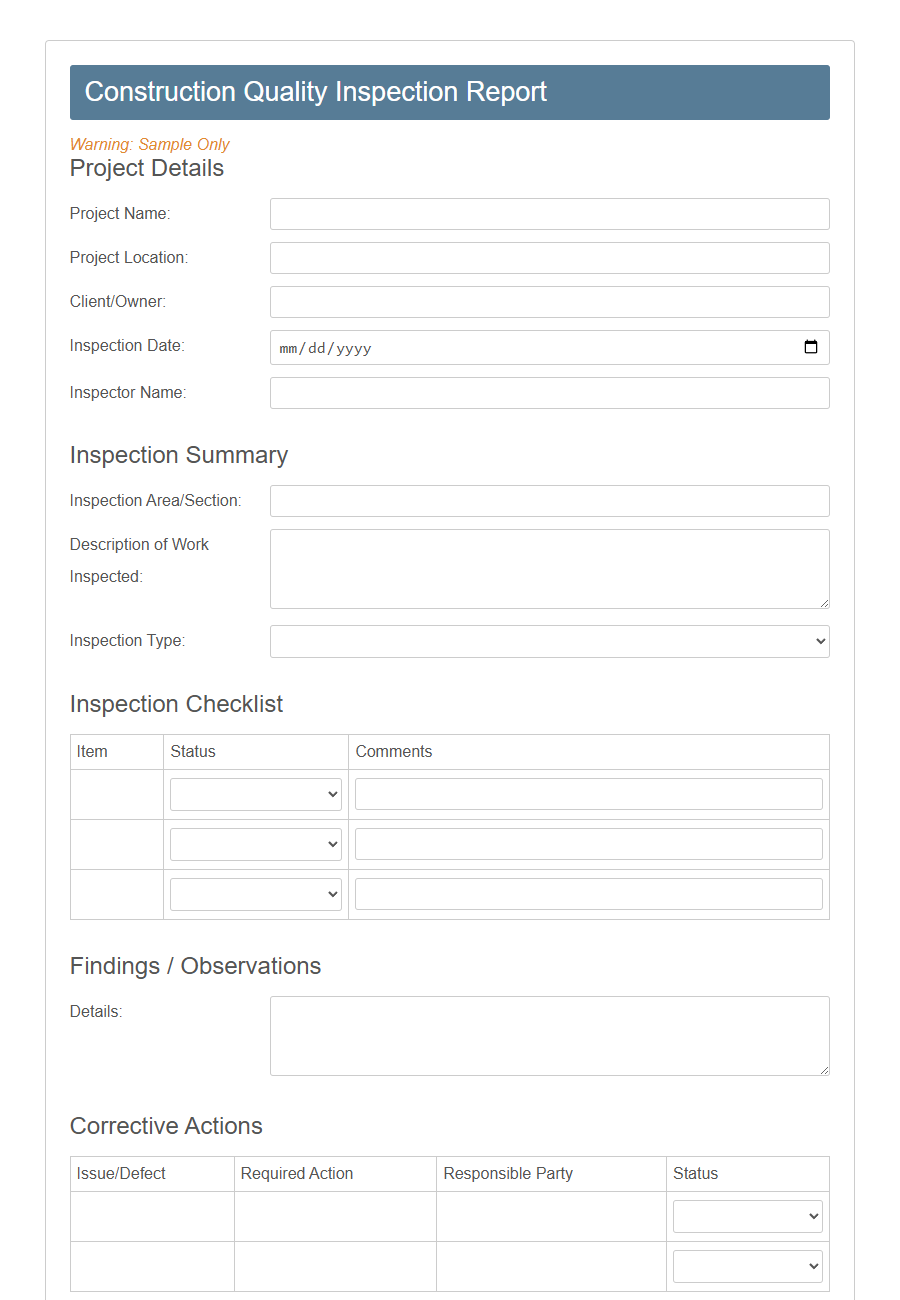Image resolution: width=900 pixels, height=1300 pixels.
Task: Click the Project Name input field
Action: 549,214
